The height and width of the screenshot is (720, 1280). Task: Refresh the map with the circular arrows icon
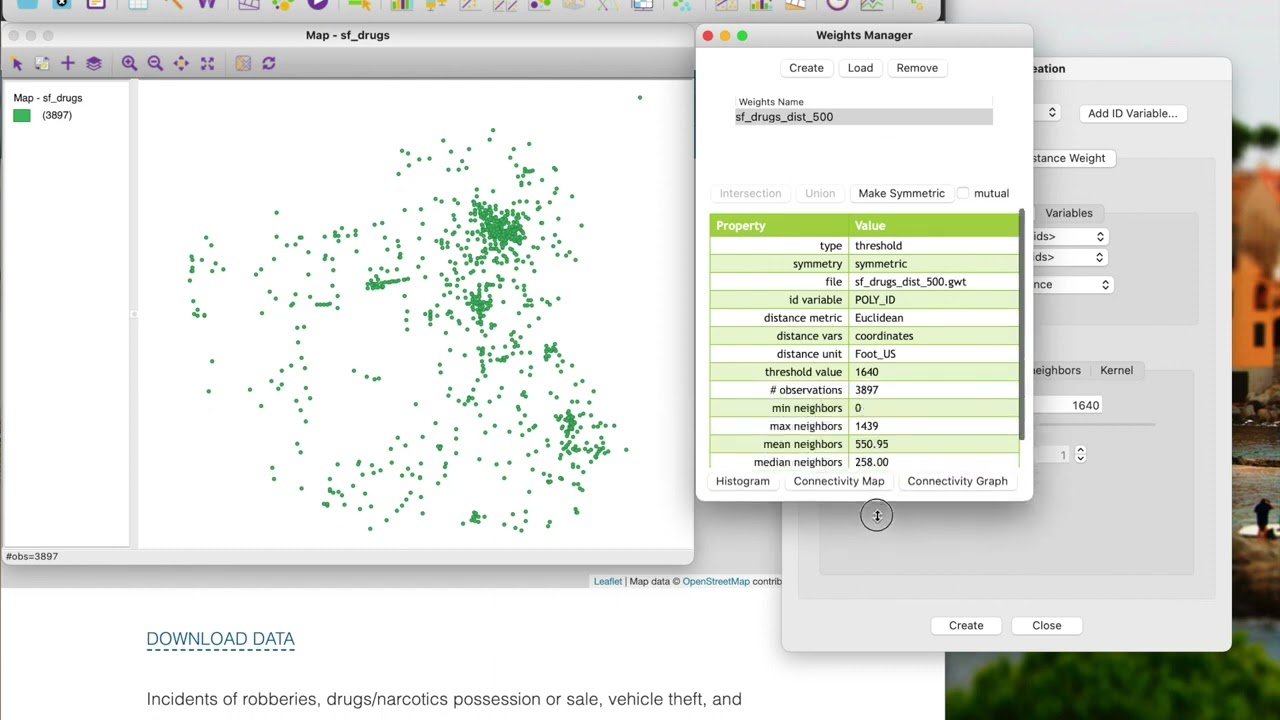click(x=269, y=63)
